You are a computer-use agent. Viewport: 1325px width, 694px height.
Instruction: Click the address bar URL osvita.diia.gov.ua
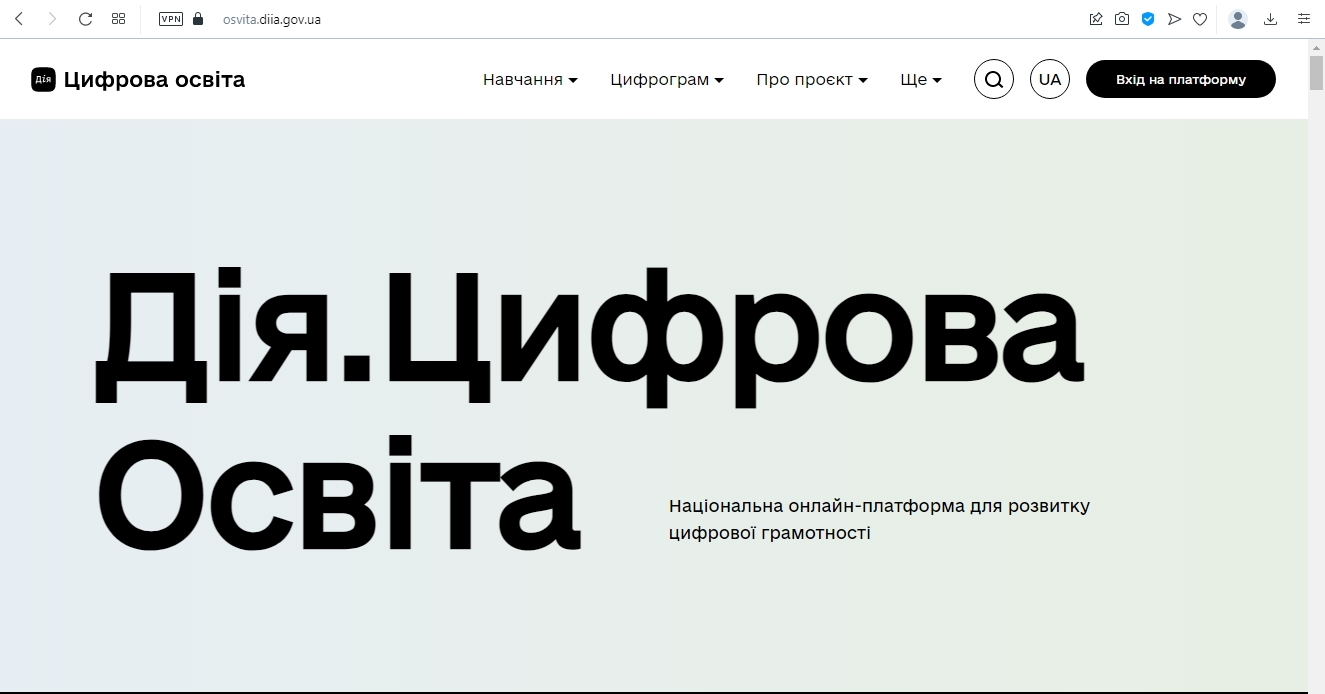[272, 19]
